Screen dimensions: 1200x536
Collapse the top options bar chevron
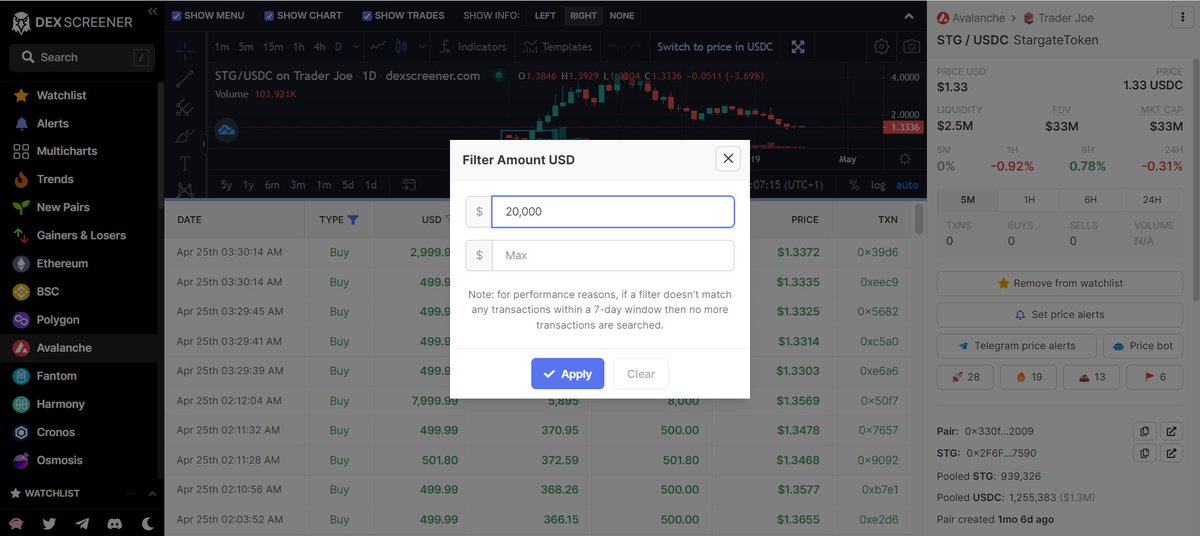click(908, 16)
